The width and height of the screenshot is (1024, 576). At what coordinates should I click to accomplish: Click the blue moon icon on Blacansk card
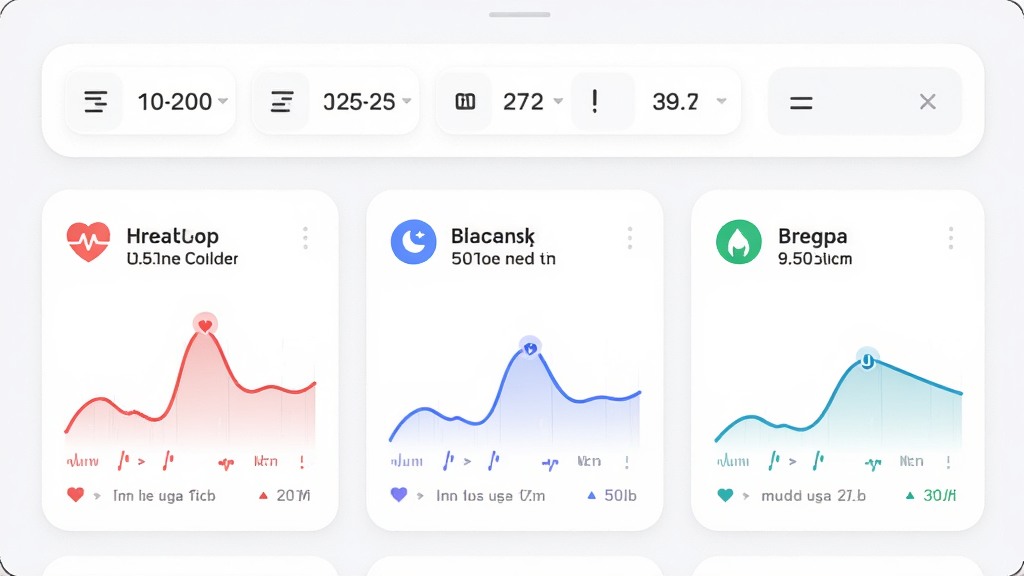(413, 242)
